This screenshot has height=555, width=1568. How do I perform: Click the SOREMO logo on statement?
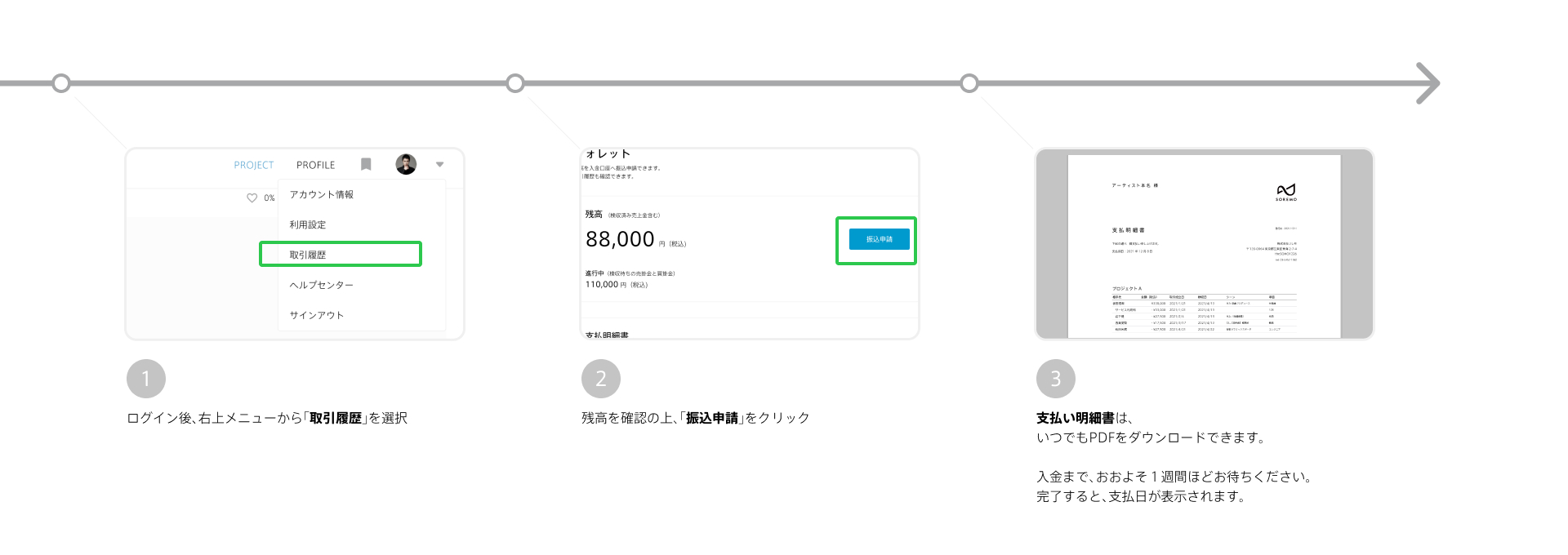pos(1286,192)
